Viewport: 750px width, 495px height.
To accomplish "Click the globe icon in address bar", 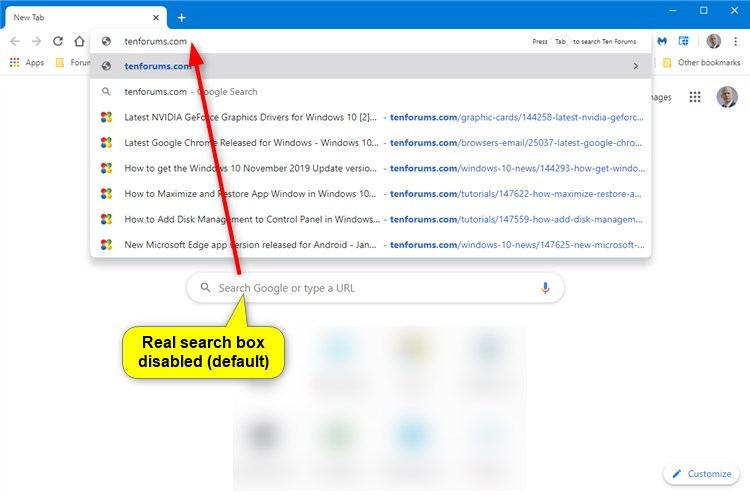I will (106, 41).
